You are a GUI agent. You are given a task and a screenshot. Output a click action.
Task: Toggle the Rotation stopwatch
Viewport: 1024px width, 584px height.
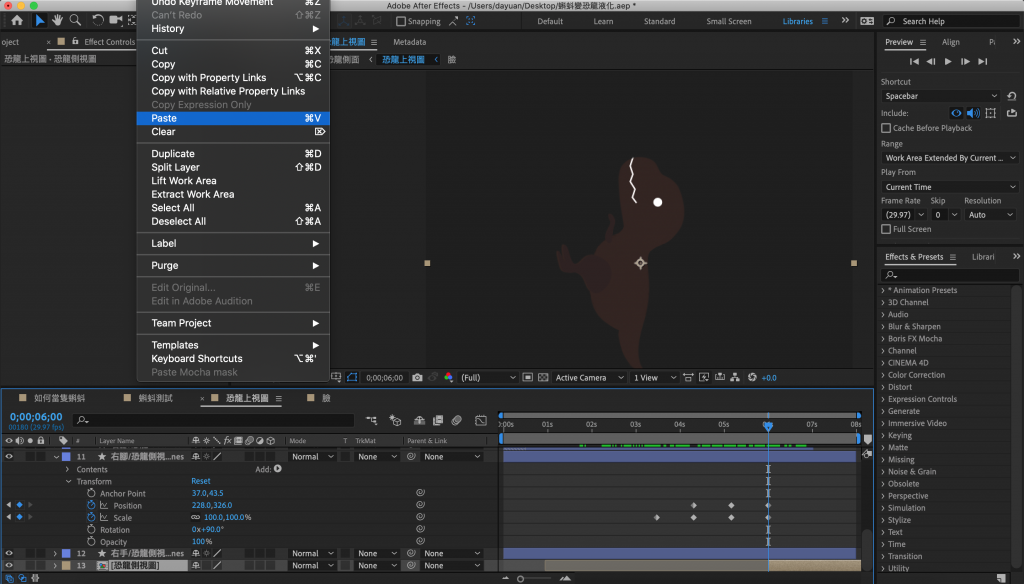click(x=91, y=530)
